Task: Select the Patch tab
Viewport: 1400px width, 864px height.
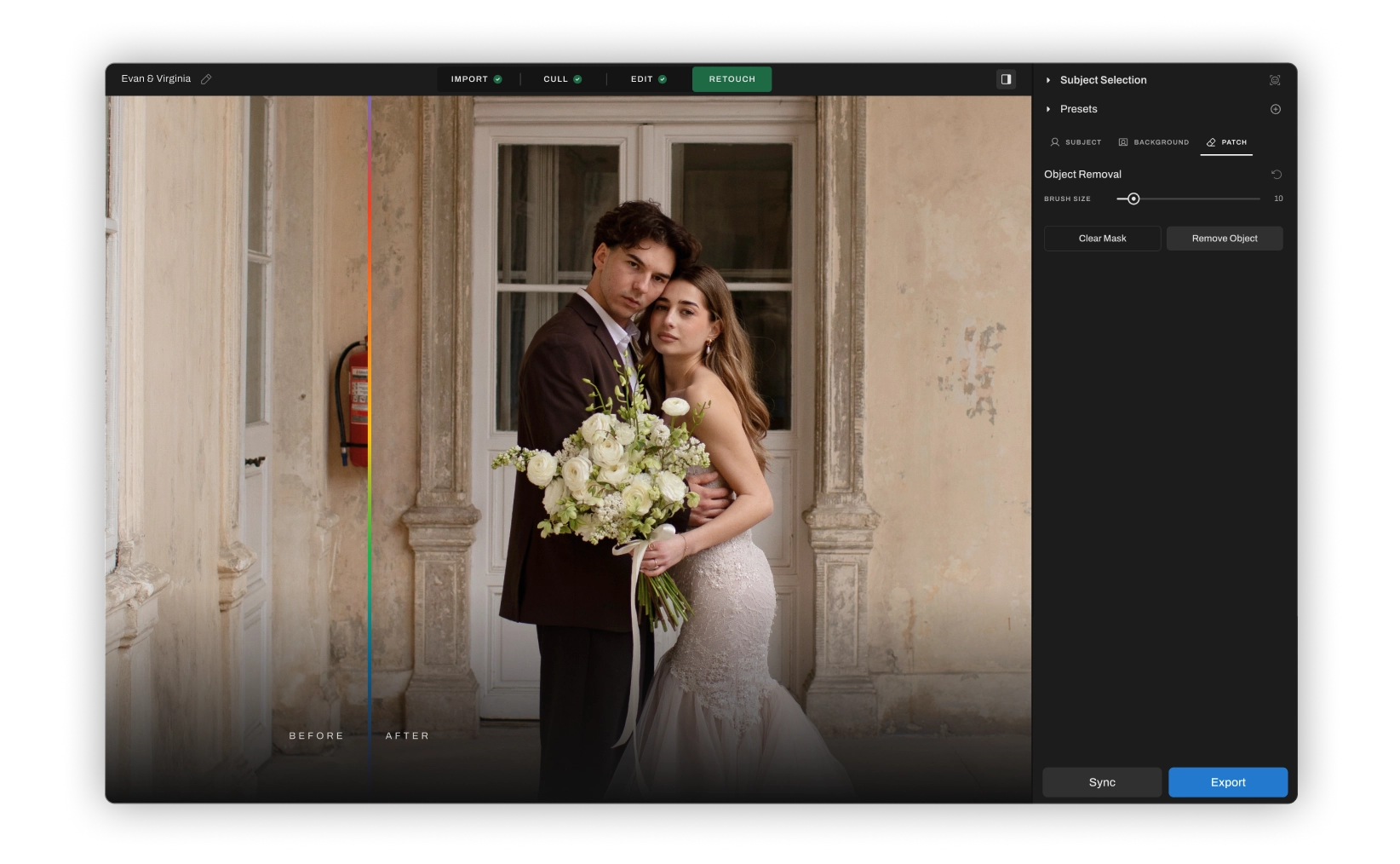Action: pos(1226,142)
